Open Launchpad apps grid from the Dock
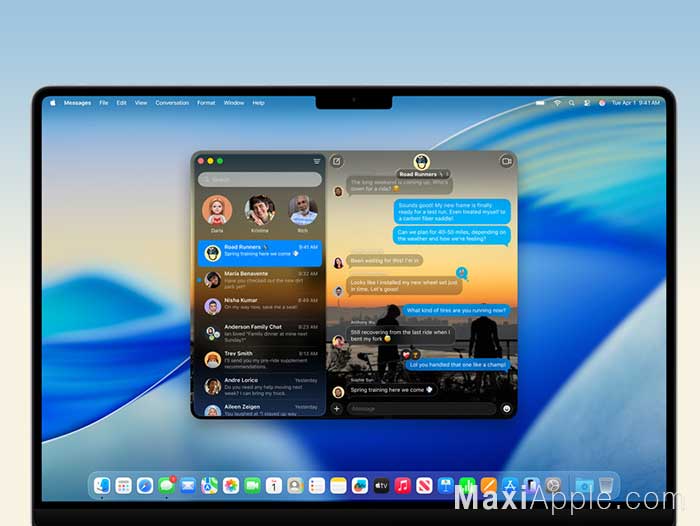 click(x=123, y=485)
